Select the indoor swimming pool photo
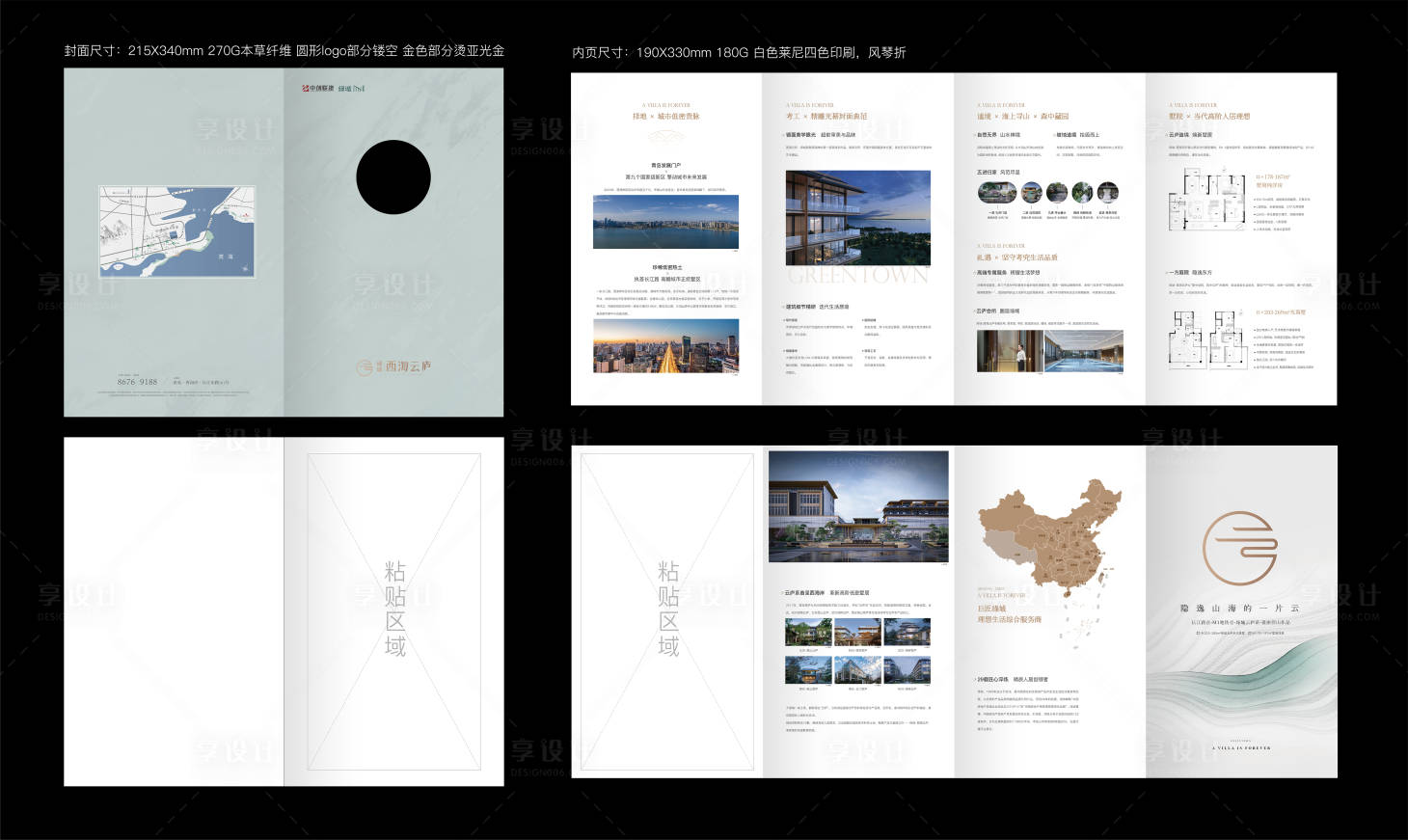The width and height of the screenshot is (1408, 840). pos(1084,351)
